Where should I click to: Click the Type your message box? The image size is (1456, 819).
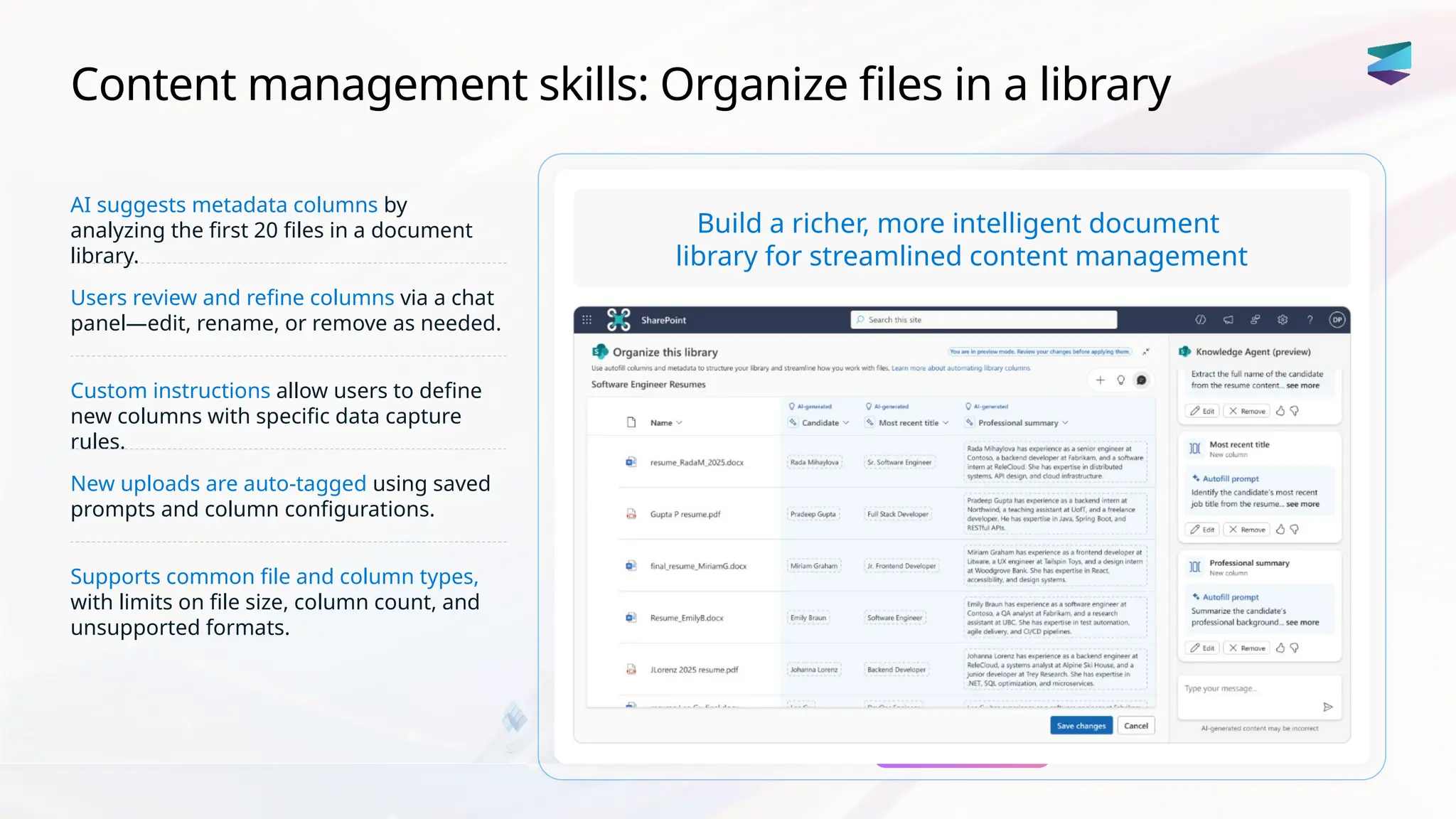pyautogui.click(x=1259, y=697)
